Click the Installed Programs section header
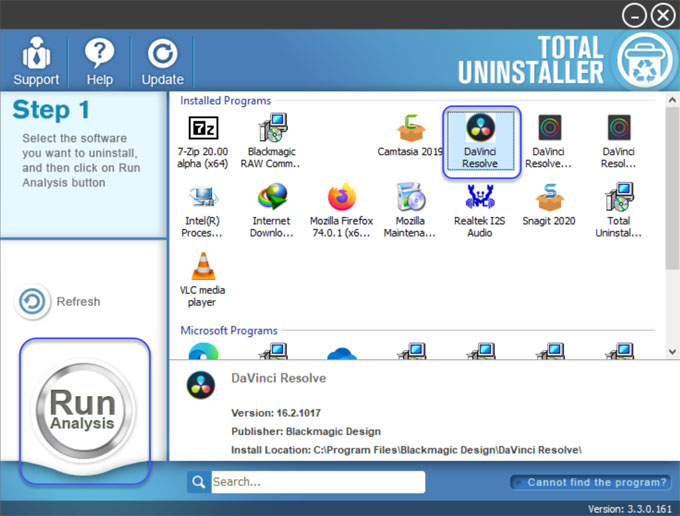 pos(226,101)
